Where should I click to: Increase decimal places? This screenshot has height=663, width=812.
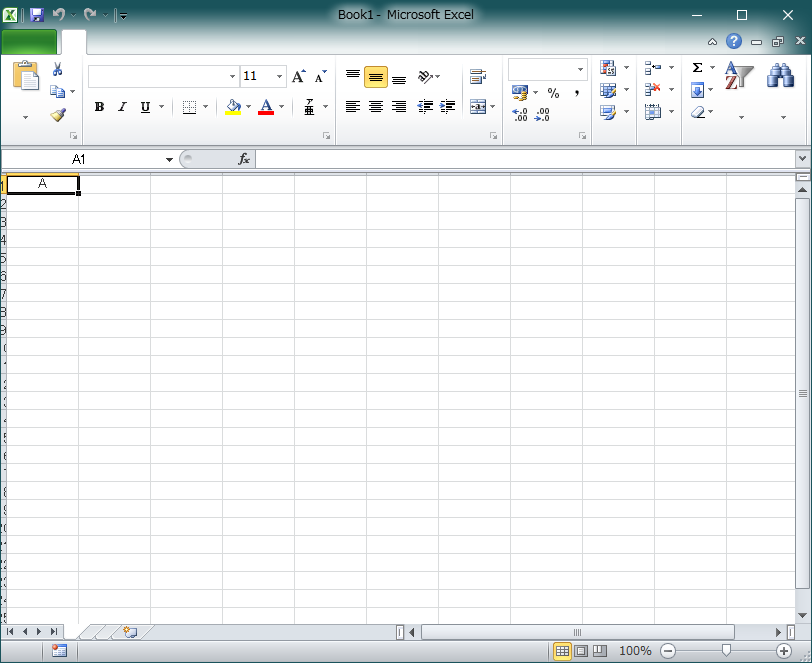[519, 114]
